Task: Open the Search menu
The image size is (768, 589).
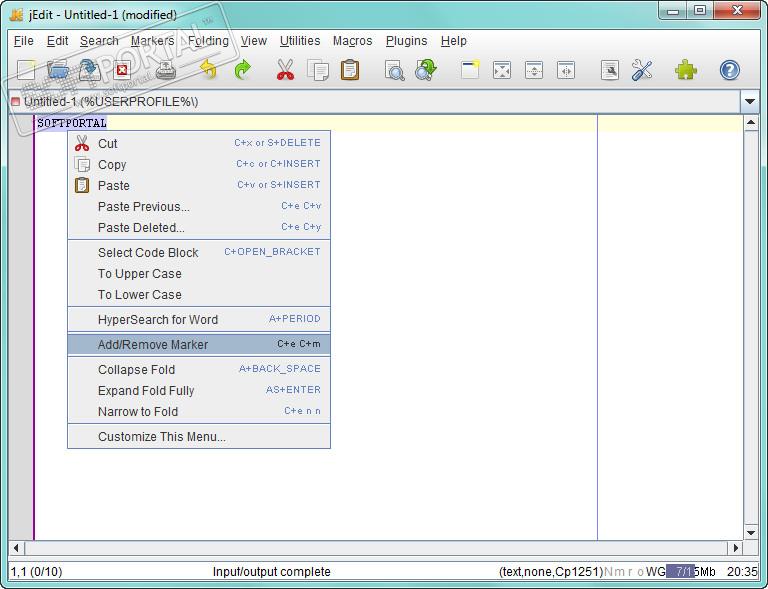Action: click(x=99, y=41)
